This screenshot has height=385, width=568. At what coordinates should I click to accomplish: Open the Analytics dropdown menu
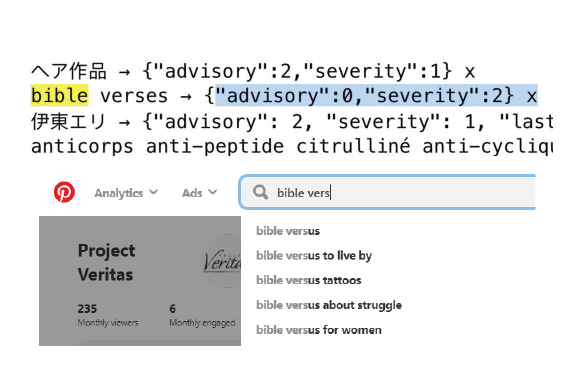click(126, 193)
